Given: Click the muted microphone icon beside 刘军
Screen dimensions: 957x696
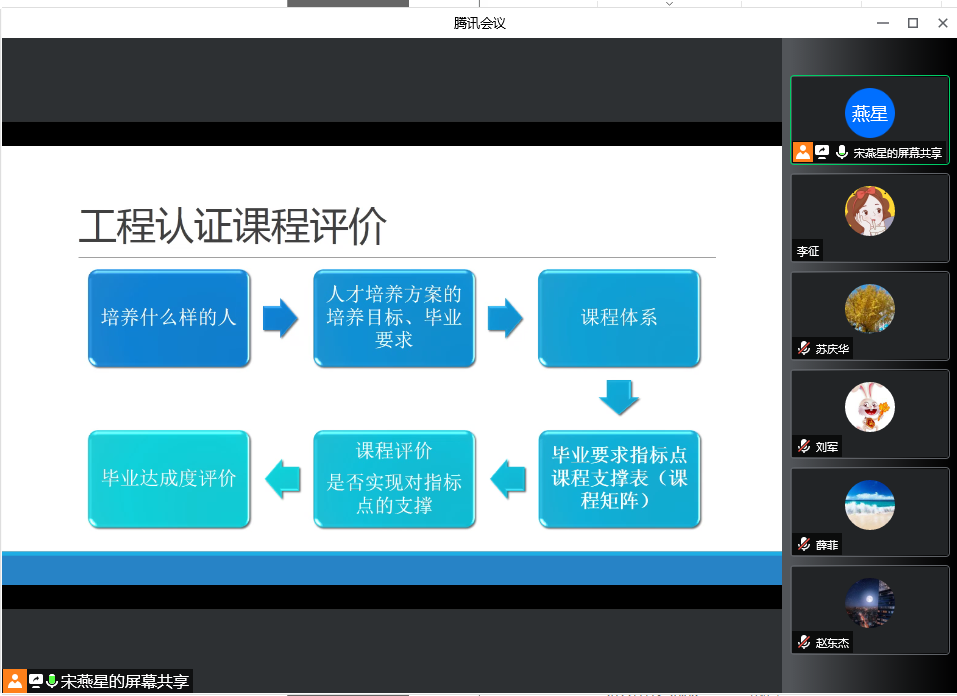Looking at the screenshot, I should [803, 446].
